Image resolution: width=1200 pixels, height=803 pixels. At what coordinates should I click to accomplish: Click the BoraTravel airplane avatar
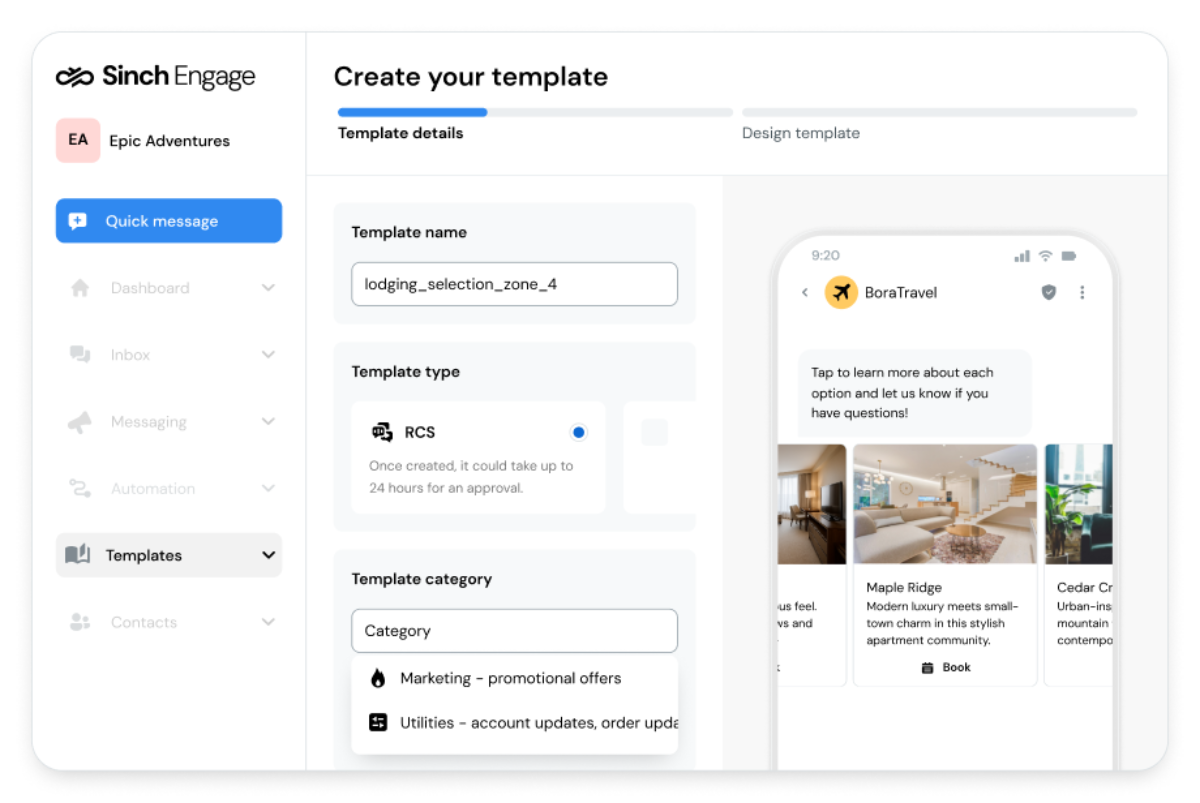[841, 293]
